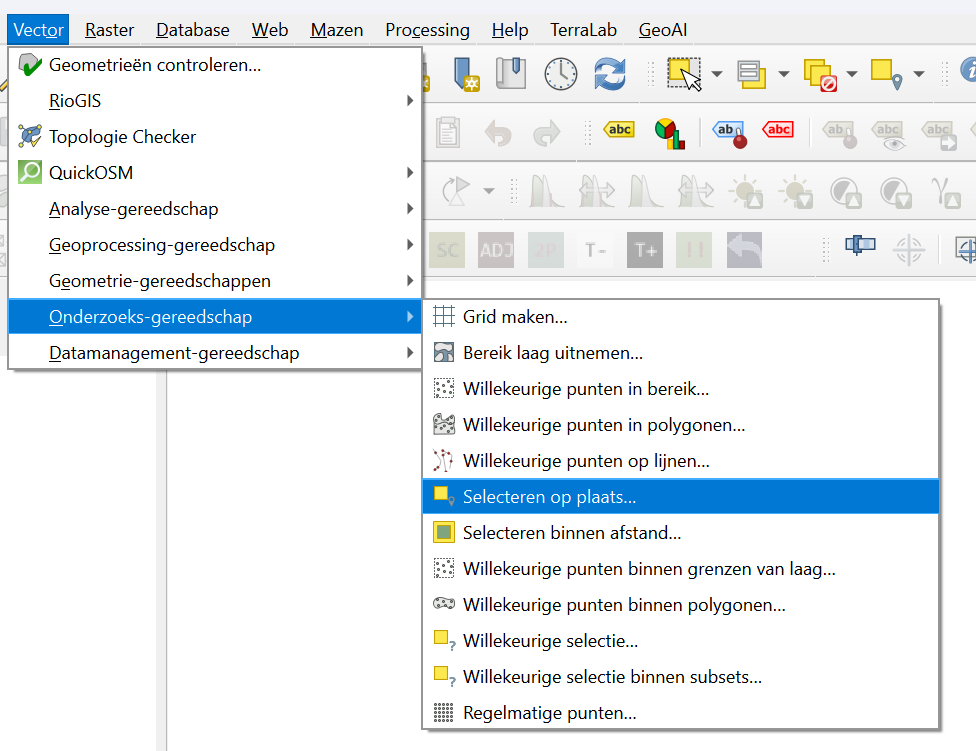Click select features by value icon
The image size is (976, 751).
coord(751,74)
